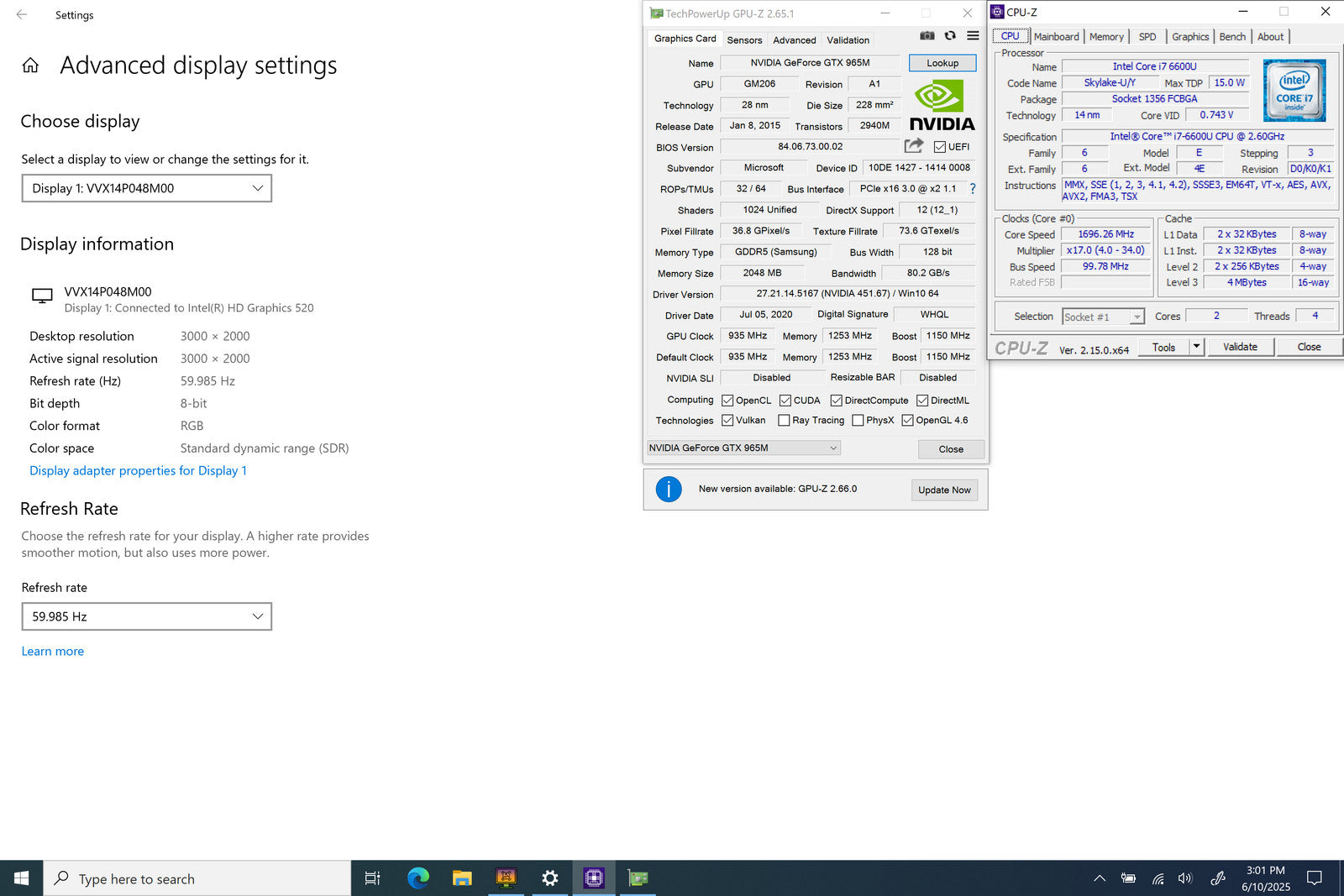Toggle the Ray Tracing checkbox
This screenshot has width=1344, height=896.
(x=784, y=421)
